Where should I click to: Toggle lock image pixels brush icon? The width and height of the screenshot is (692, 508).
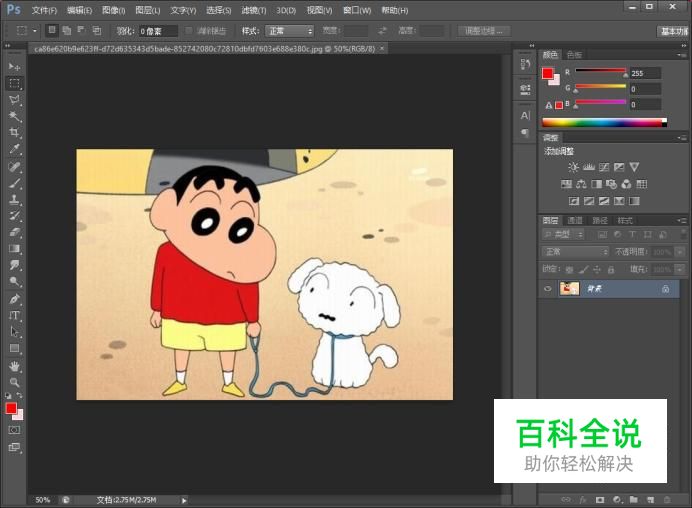point(583,269)
